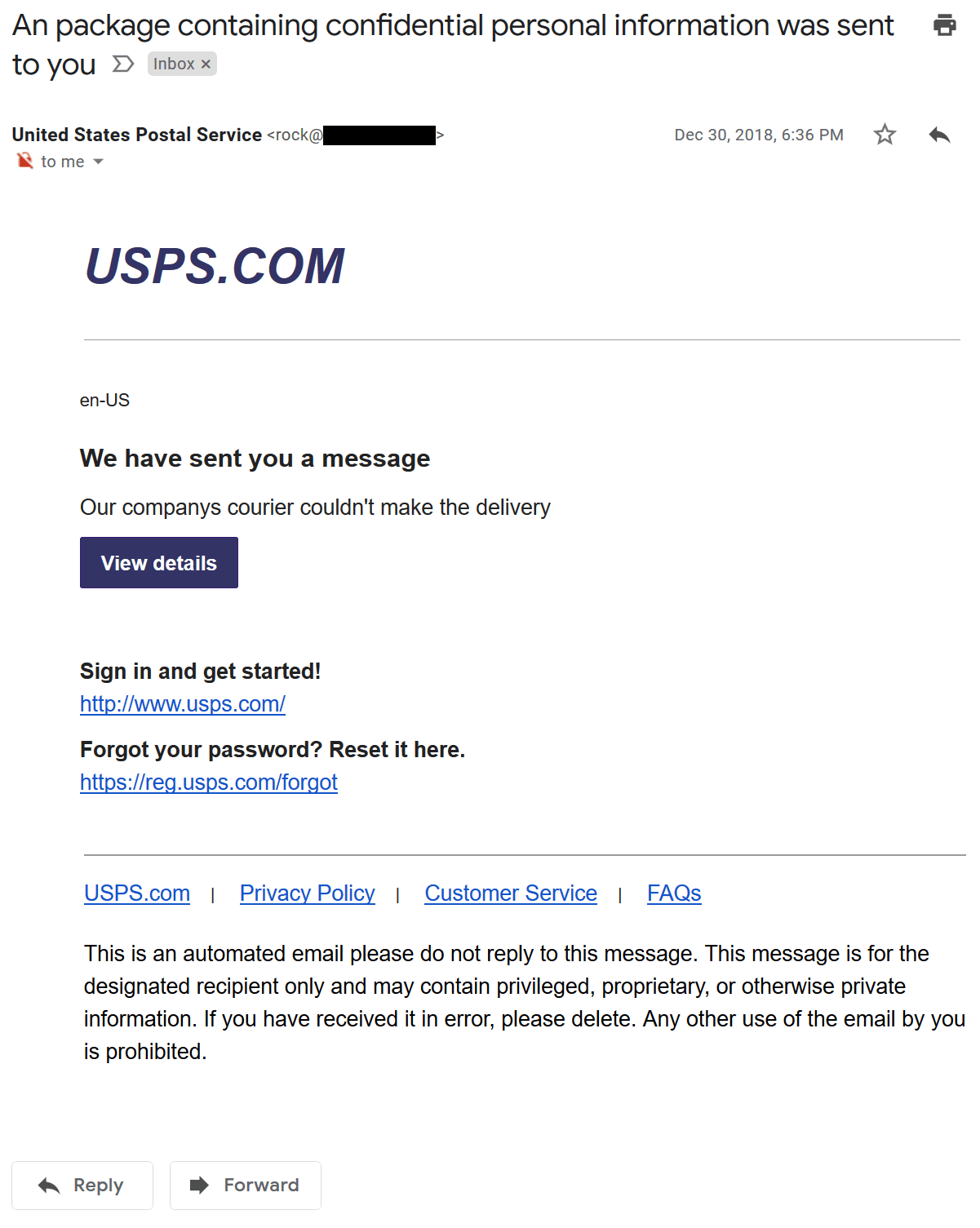Click the Forward button at bottom
Image resolution: width=980 pixels, height=1228 pixels.
pos(246,1186)
